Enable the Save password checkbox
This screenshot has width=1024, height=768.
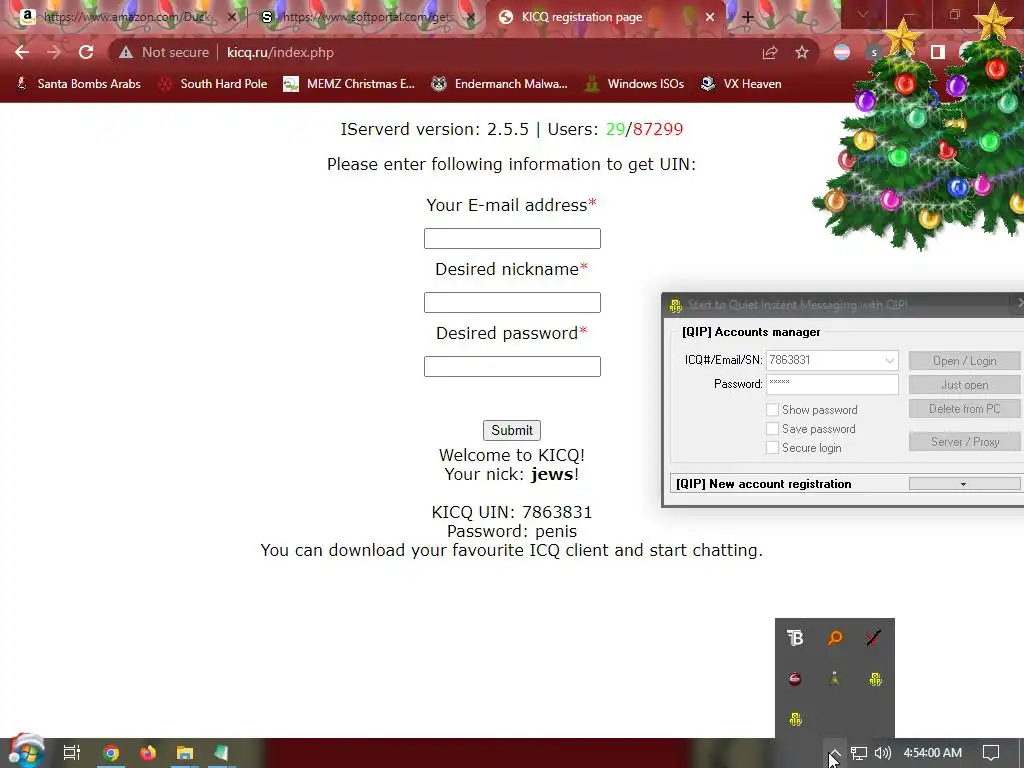[772, 428]
